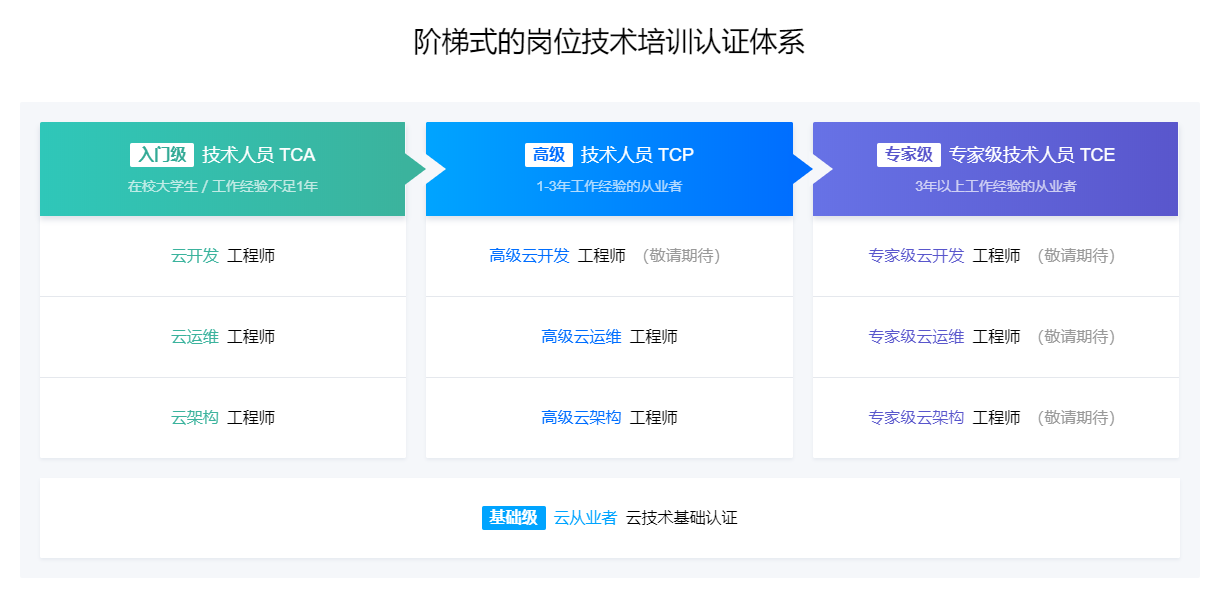This screenshot has height=600, width=1216.
Task: Open 云从业者 云技术基础认证 link
Action: click(x=645, y=518)
